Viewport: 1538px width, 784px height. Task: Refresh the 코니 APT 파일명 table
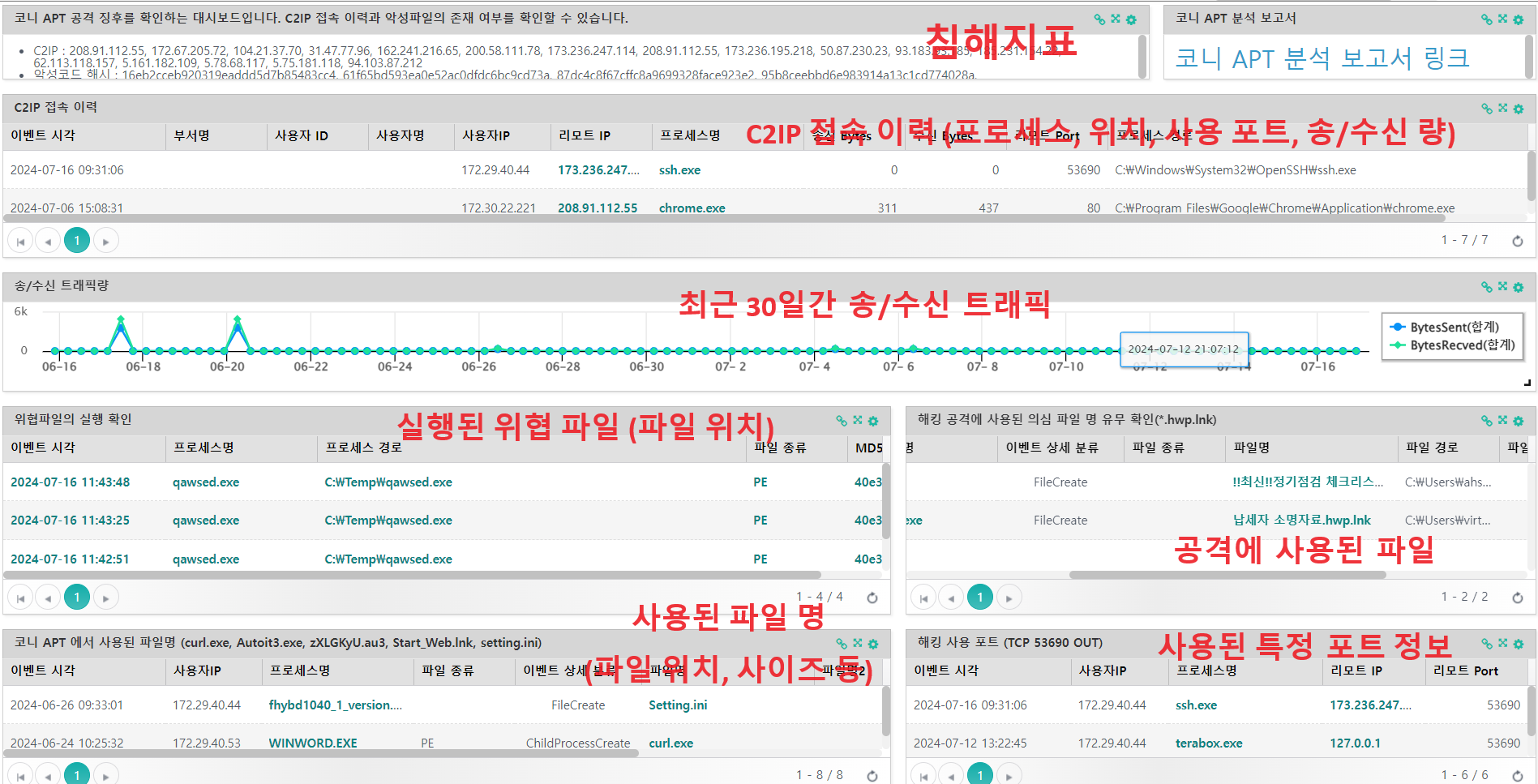(x=872, y=776)
